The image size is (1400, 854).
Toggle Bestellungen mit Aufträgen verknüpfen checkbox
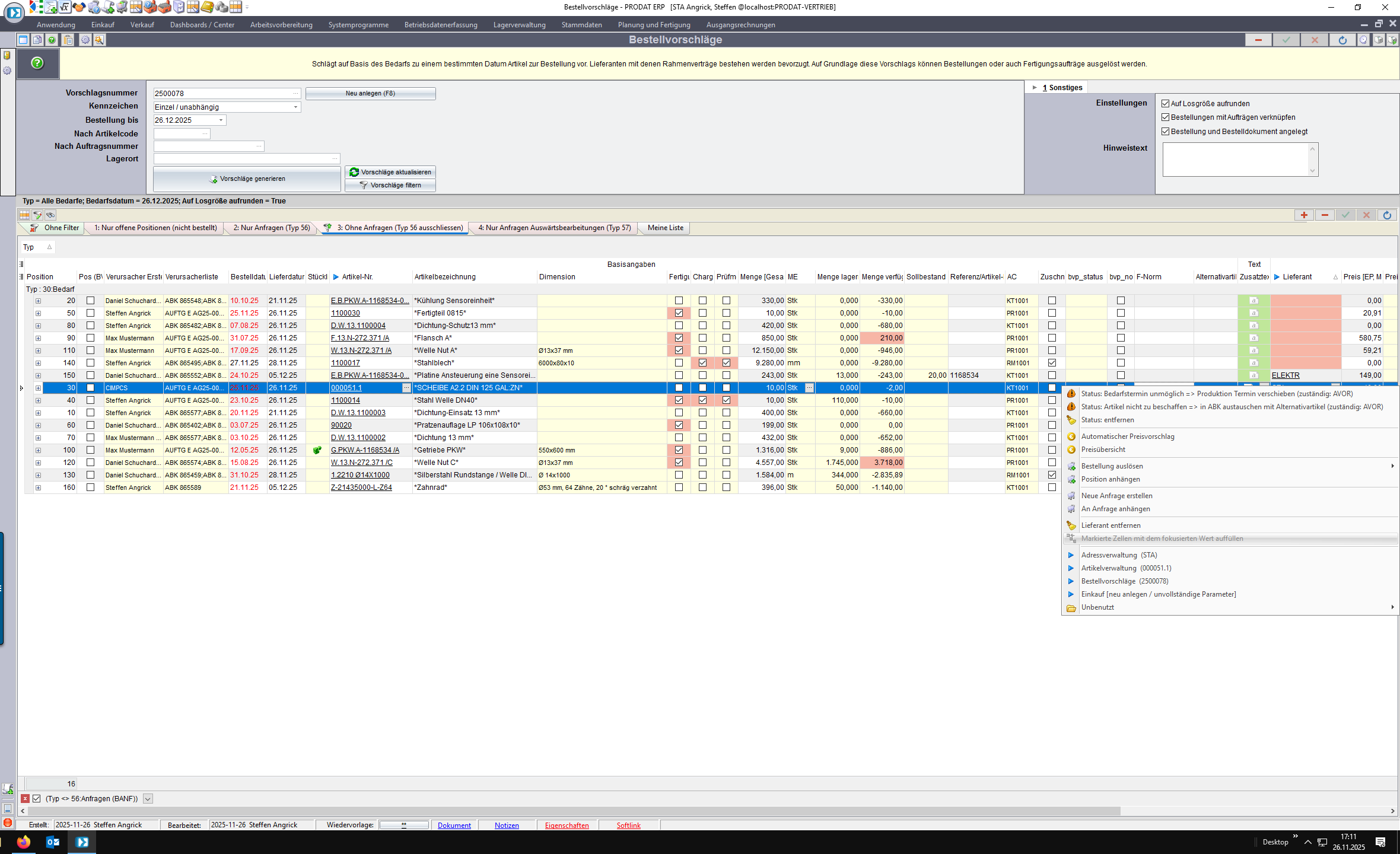pos(1165,117)
